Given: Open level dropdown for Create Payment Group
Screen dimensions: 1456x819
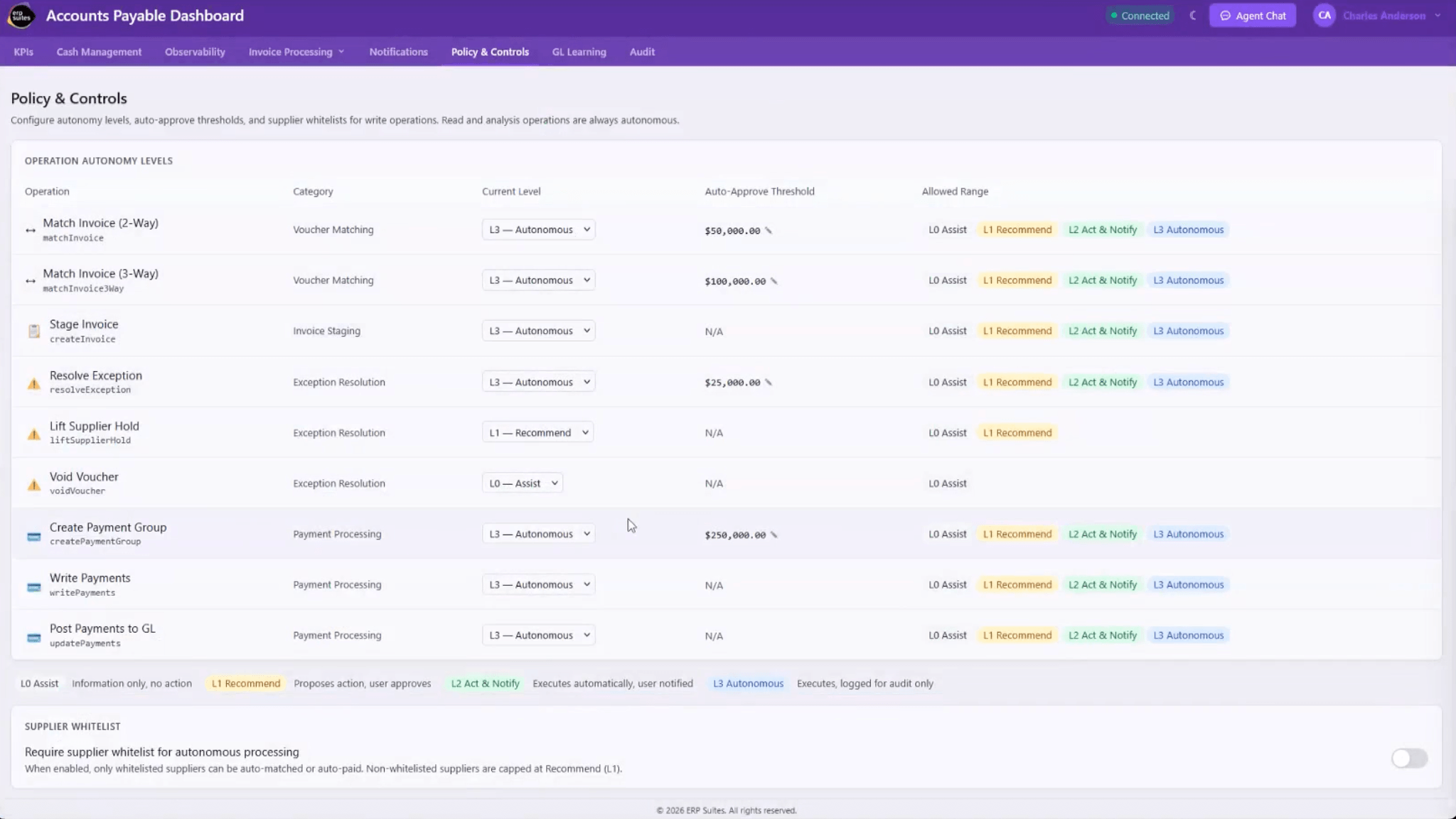Looking at the screenshot, I should (538, 534).
